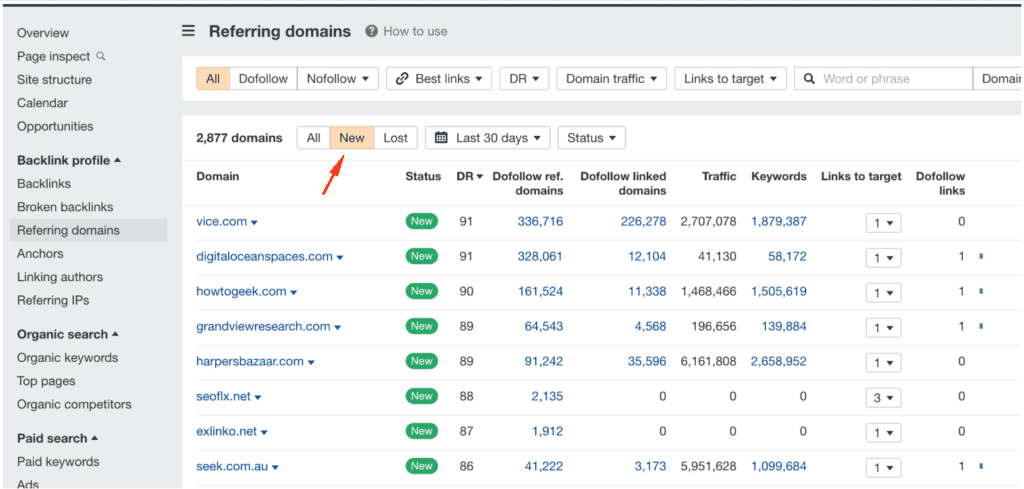Open the howtogeek.com domain link
Screen dimensions: 1024x489
[241, 292]
